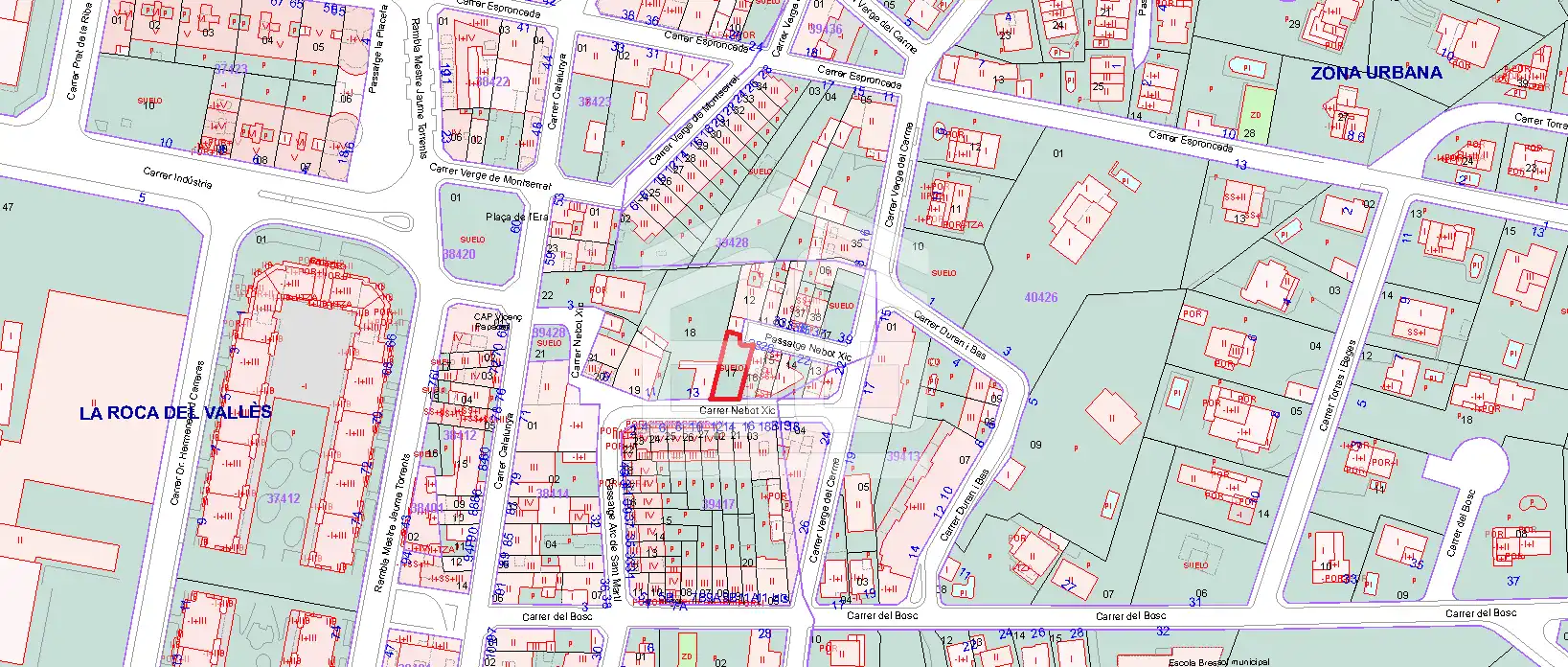Click block number 39417
This screenshot has width=1568, height=667.
718,503
